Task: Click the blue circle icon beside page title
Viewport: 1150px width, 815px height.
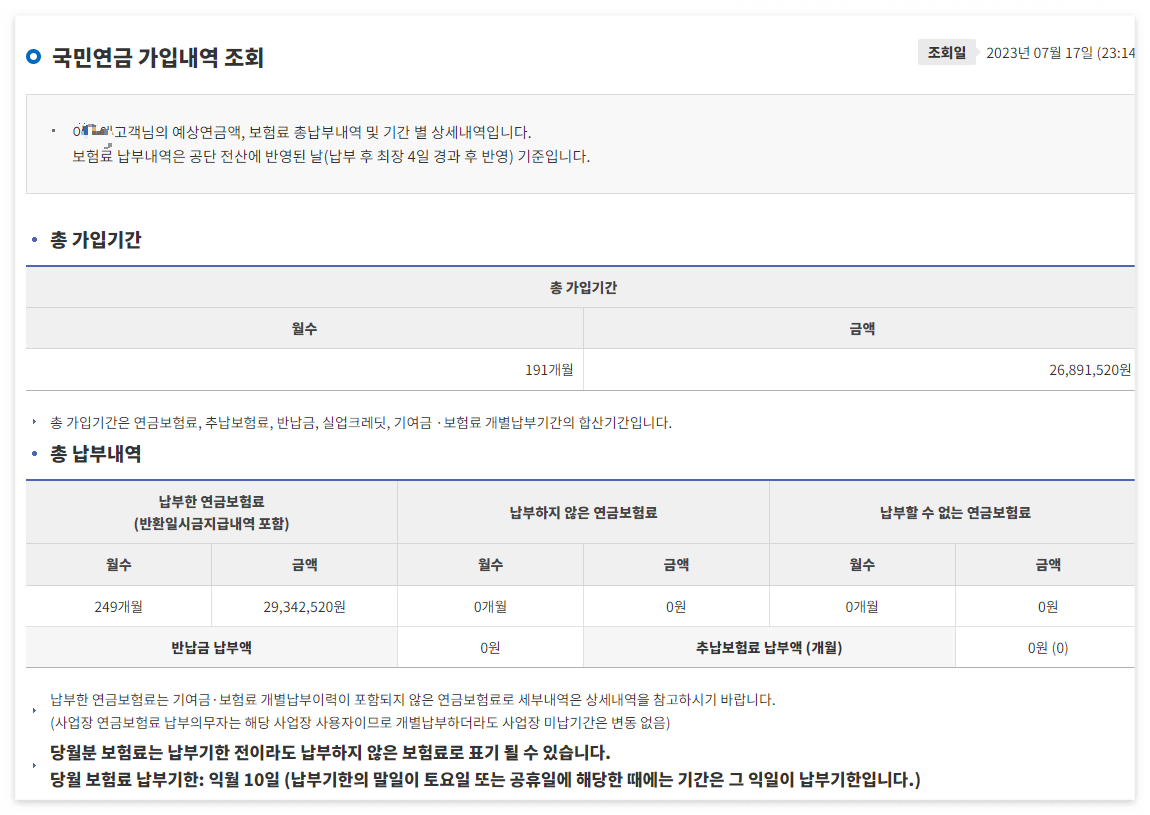Action: (x=34, y=57)
